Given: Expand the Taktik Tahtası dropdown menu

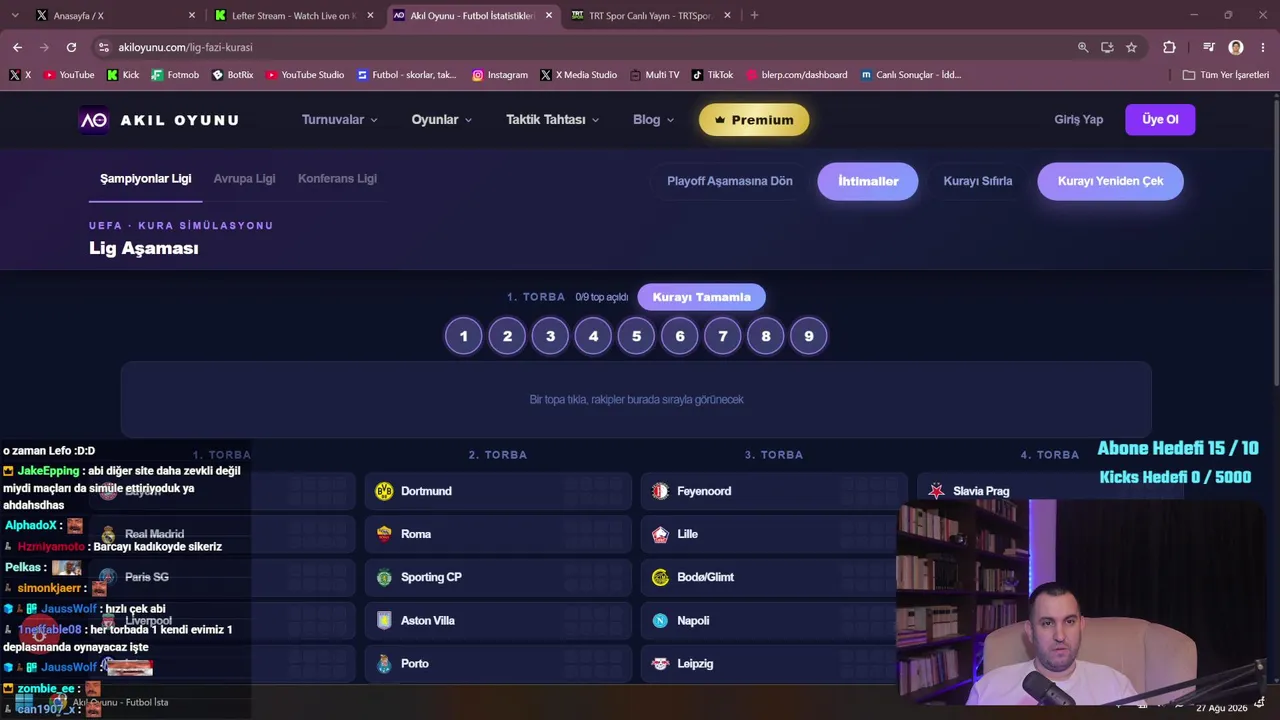Looking at the screenshot, I should pos(552,120).
